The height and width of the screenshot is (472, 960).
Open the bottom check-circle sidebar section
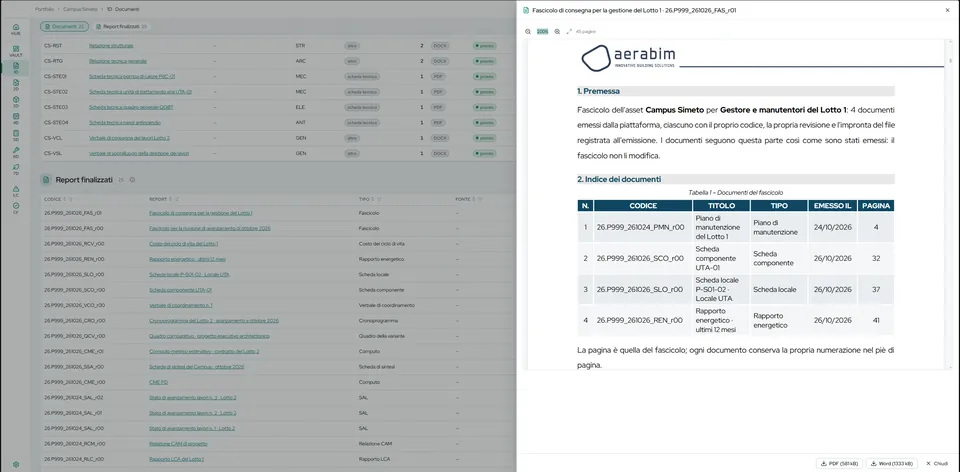coord(16,208)
